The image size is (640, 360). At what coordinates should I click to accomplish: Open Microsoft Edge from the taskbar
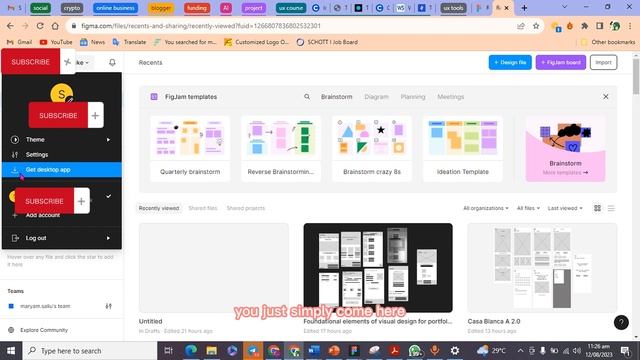[x=191, y=351]
